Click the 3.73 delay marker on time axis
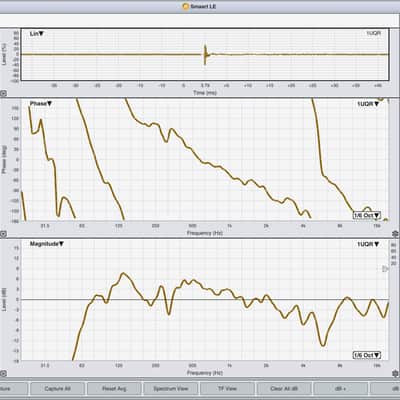The height and width of the screenshot is (400, 400). coord(205,86)
